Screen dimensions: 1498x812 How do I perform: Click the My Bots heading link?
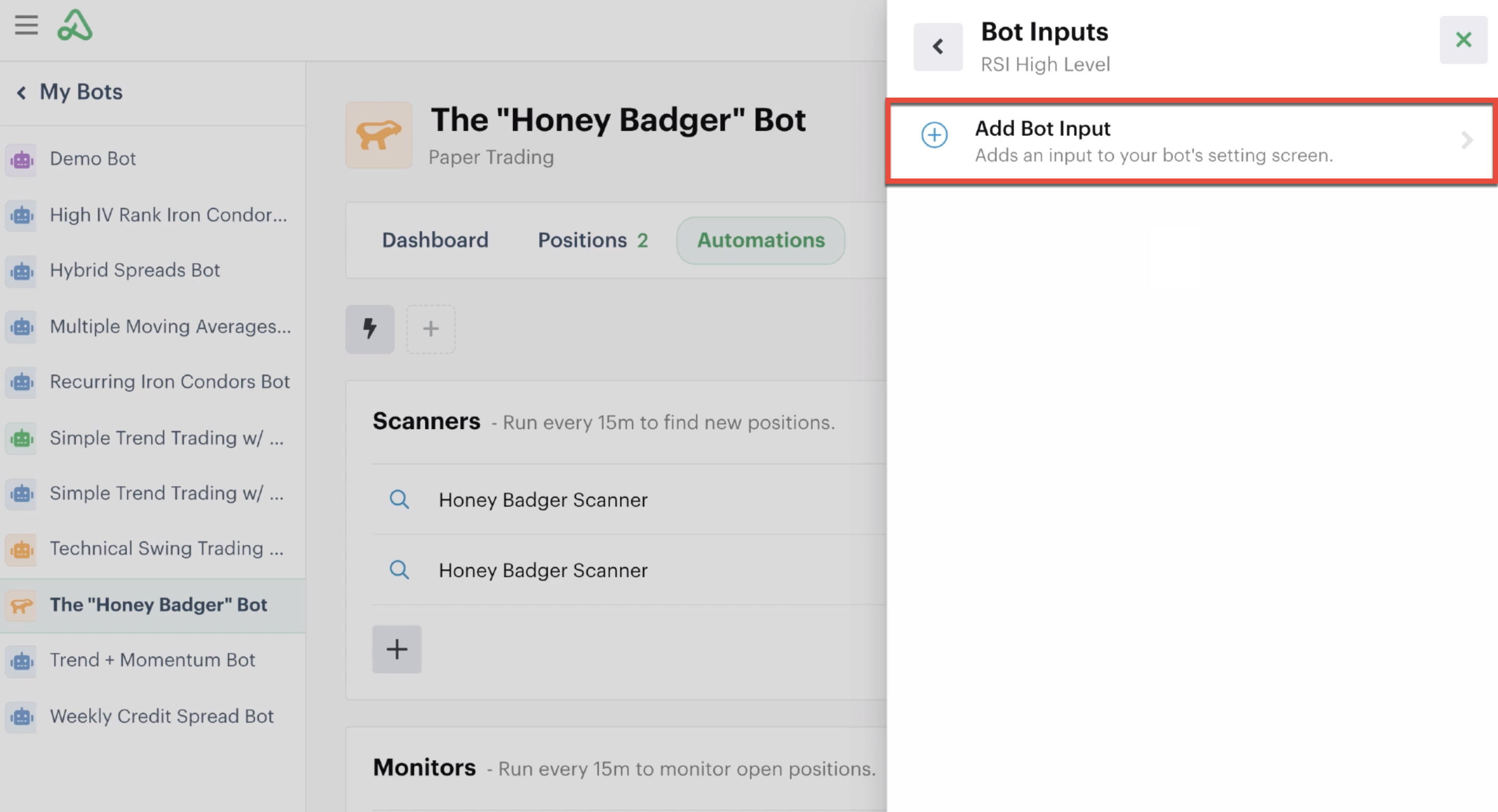81,92
